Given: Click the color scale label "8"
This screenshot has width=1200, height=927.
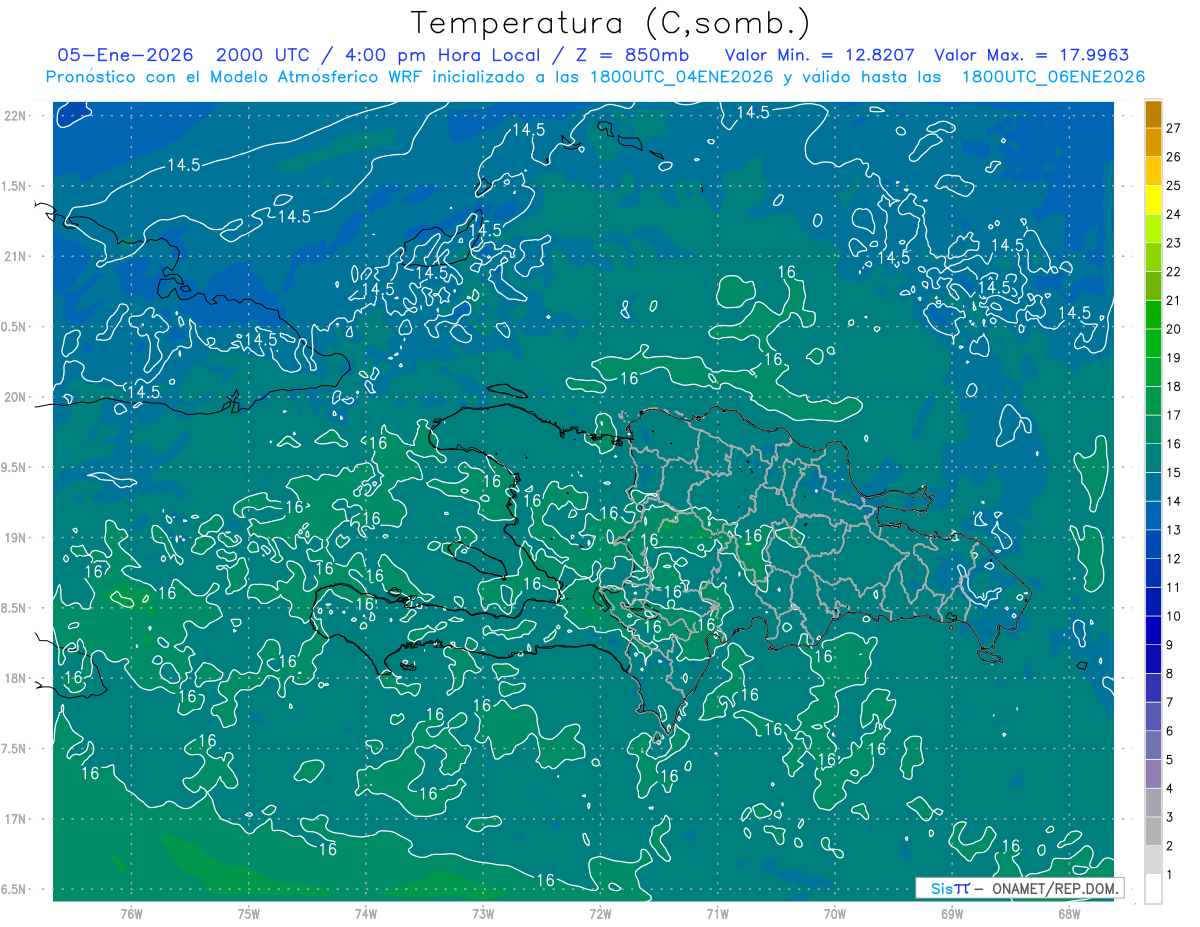Looking at the screenshot, I should click(x=1169, y=673).
